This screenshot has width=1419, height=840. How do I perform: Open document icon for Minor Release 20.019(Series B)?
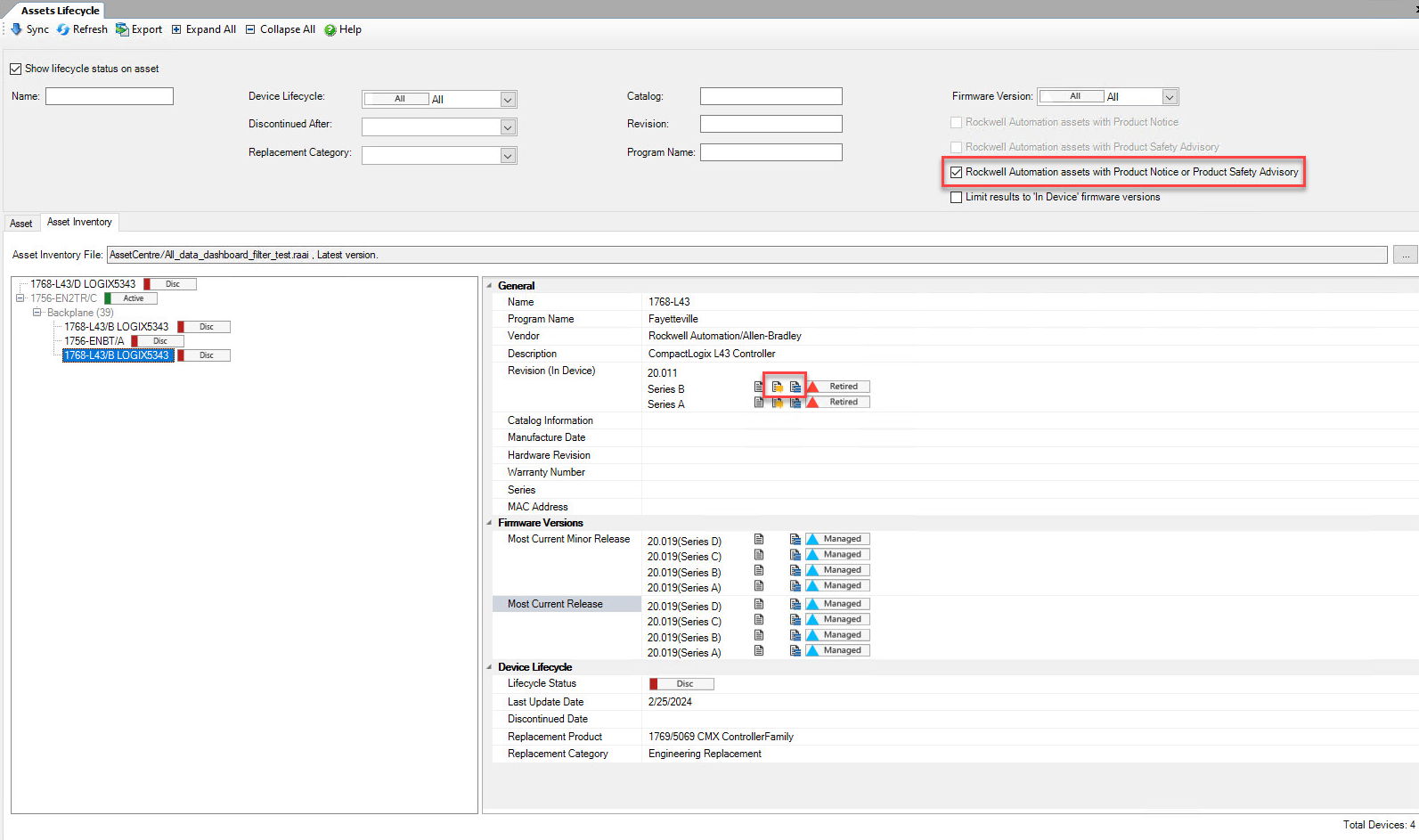(x=759, y=570)
